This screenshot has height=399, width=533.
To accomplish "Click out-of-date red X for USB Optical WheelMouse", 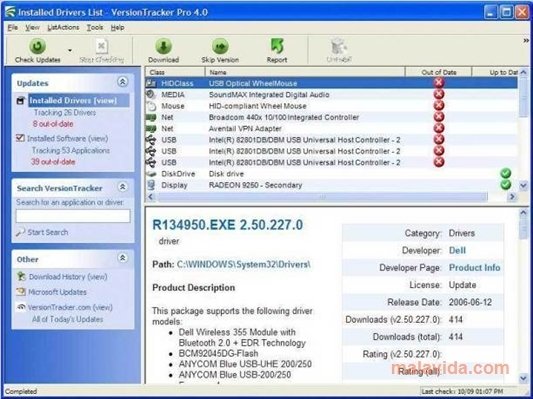I will (x=439, y=82).
